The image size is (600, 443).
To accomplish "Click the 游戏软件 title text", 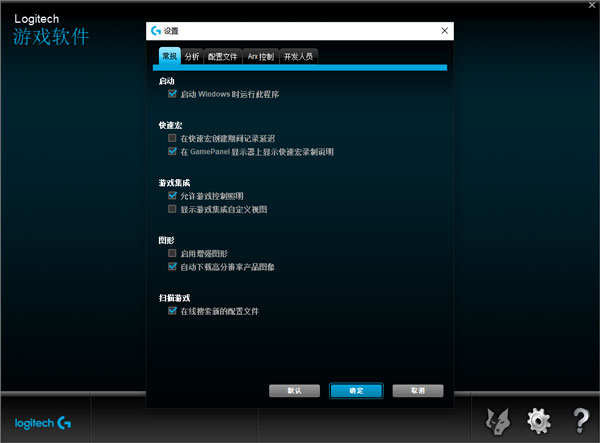I will [51, 36].
